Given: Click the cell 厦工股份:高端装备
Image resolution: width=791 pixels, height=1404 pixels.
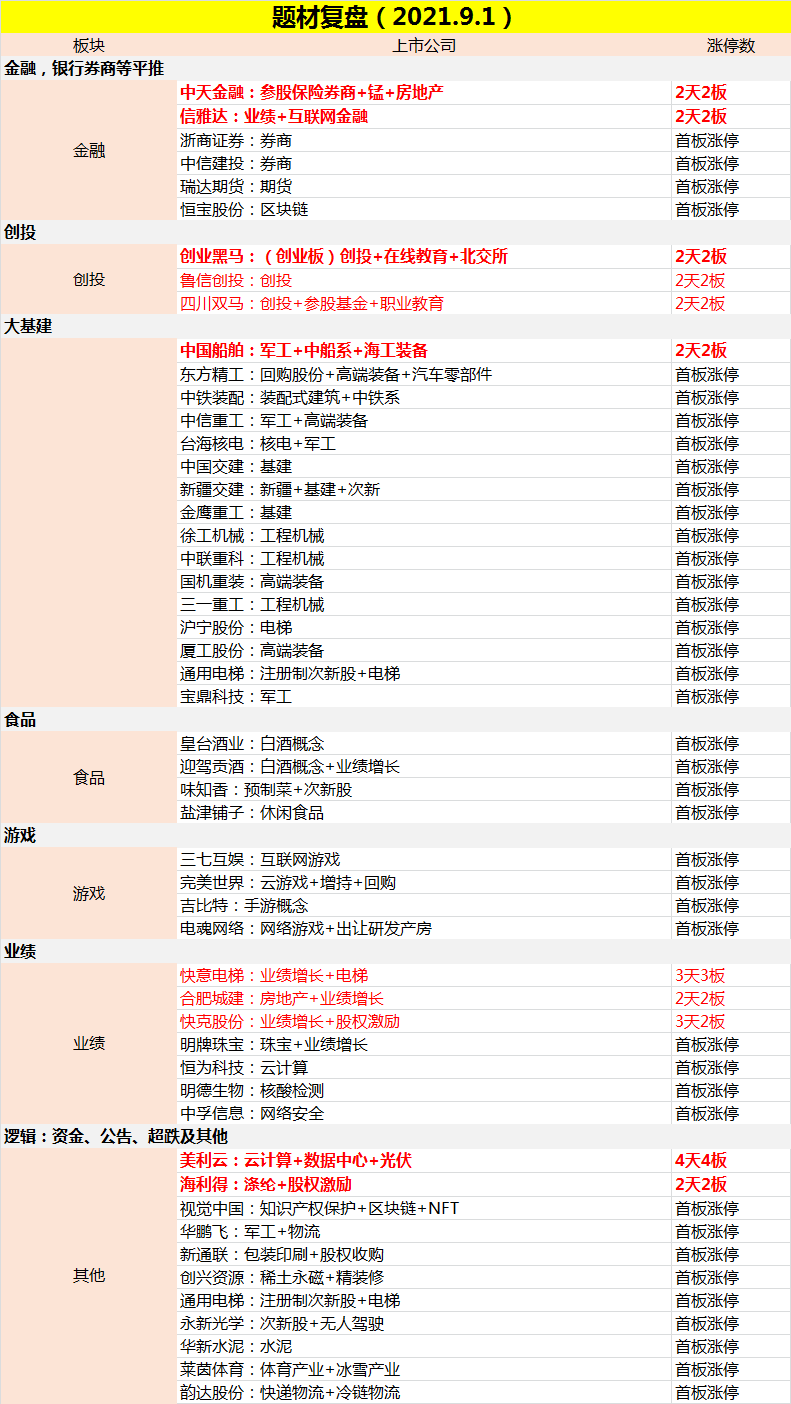Looking at the screenshot, I should (424, 650).
